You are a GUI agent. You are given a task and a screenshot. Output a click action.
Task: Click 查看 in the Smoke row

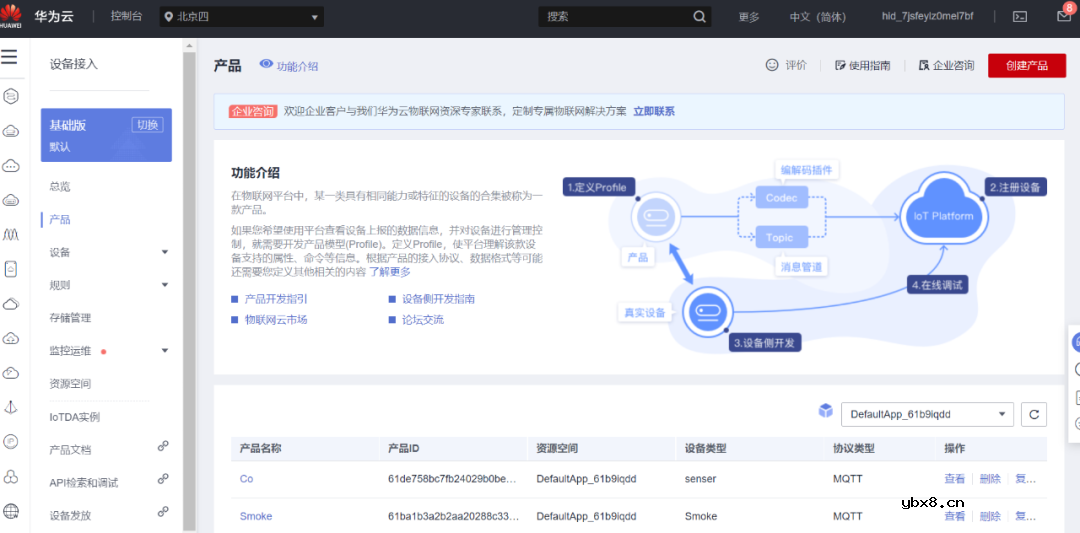(955, 516)
